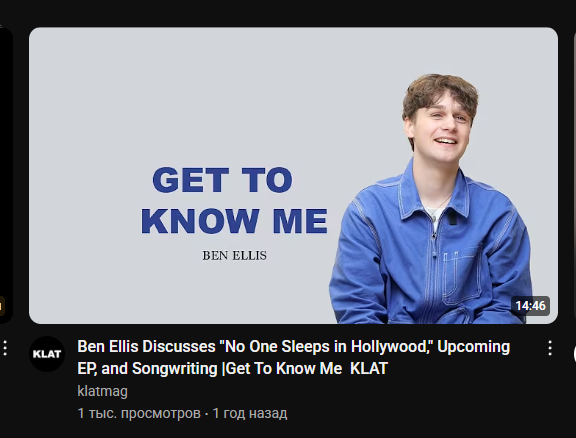Open the three-dot menu for Ben Ellis video
This screenshot has height=438, width=576.
[550, 348]
